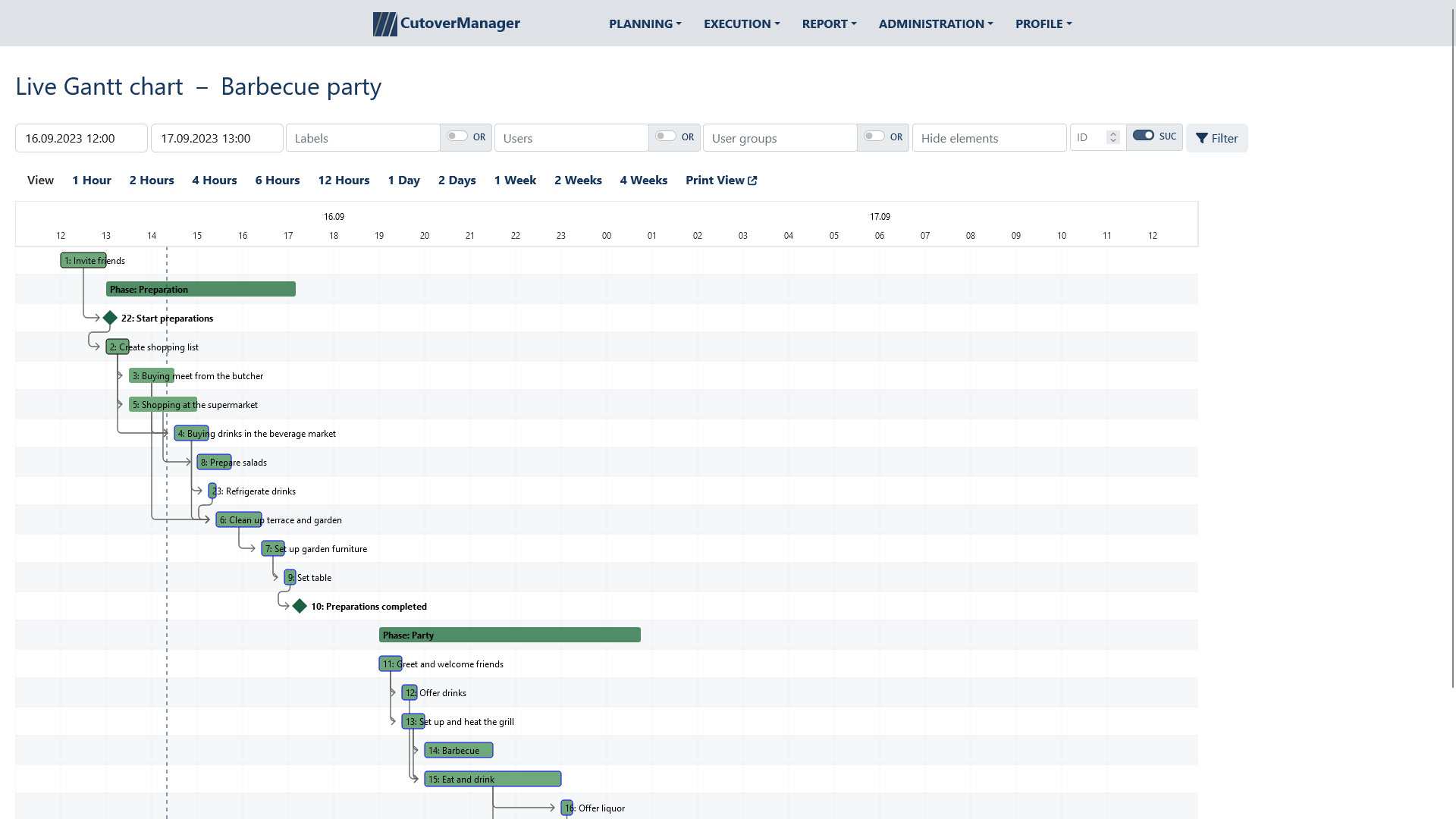Click timeline marker at 16.09 date
The width and height of the screenshot is (1456, 819).
[x=334, y=216]
